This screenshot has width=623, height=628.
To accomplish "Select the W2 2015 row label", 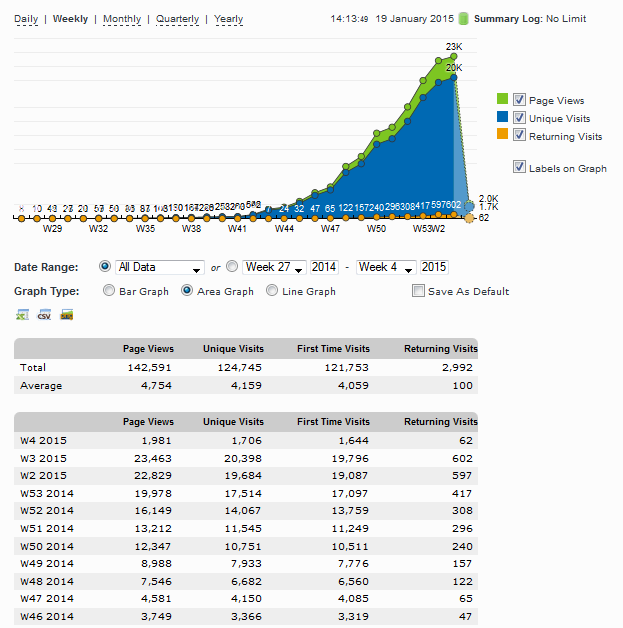I will click(x=43, y=475).
